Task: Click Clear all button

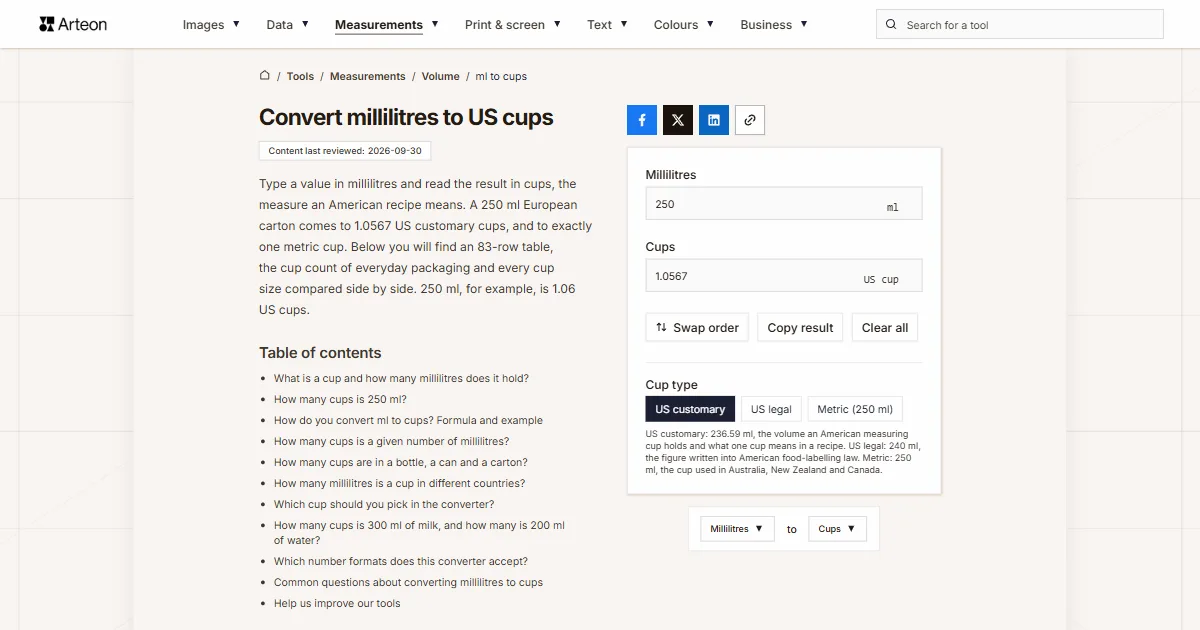Action: click(885, 327)
